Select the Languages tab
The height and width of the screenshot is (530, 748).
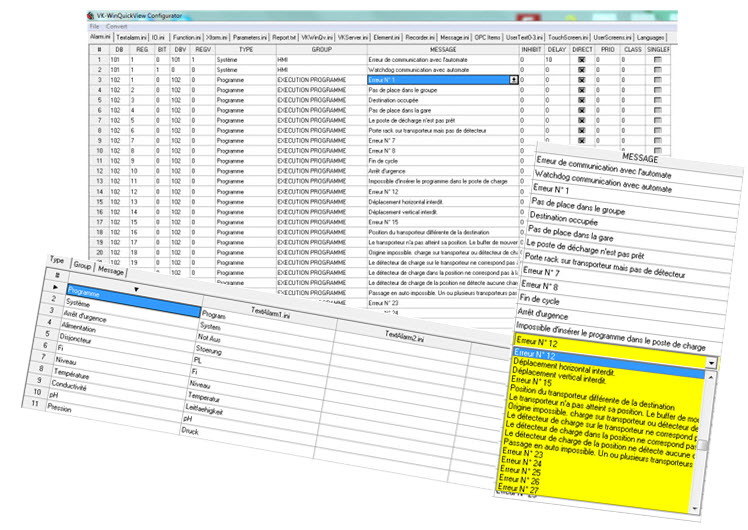point(650,37)
